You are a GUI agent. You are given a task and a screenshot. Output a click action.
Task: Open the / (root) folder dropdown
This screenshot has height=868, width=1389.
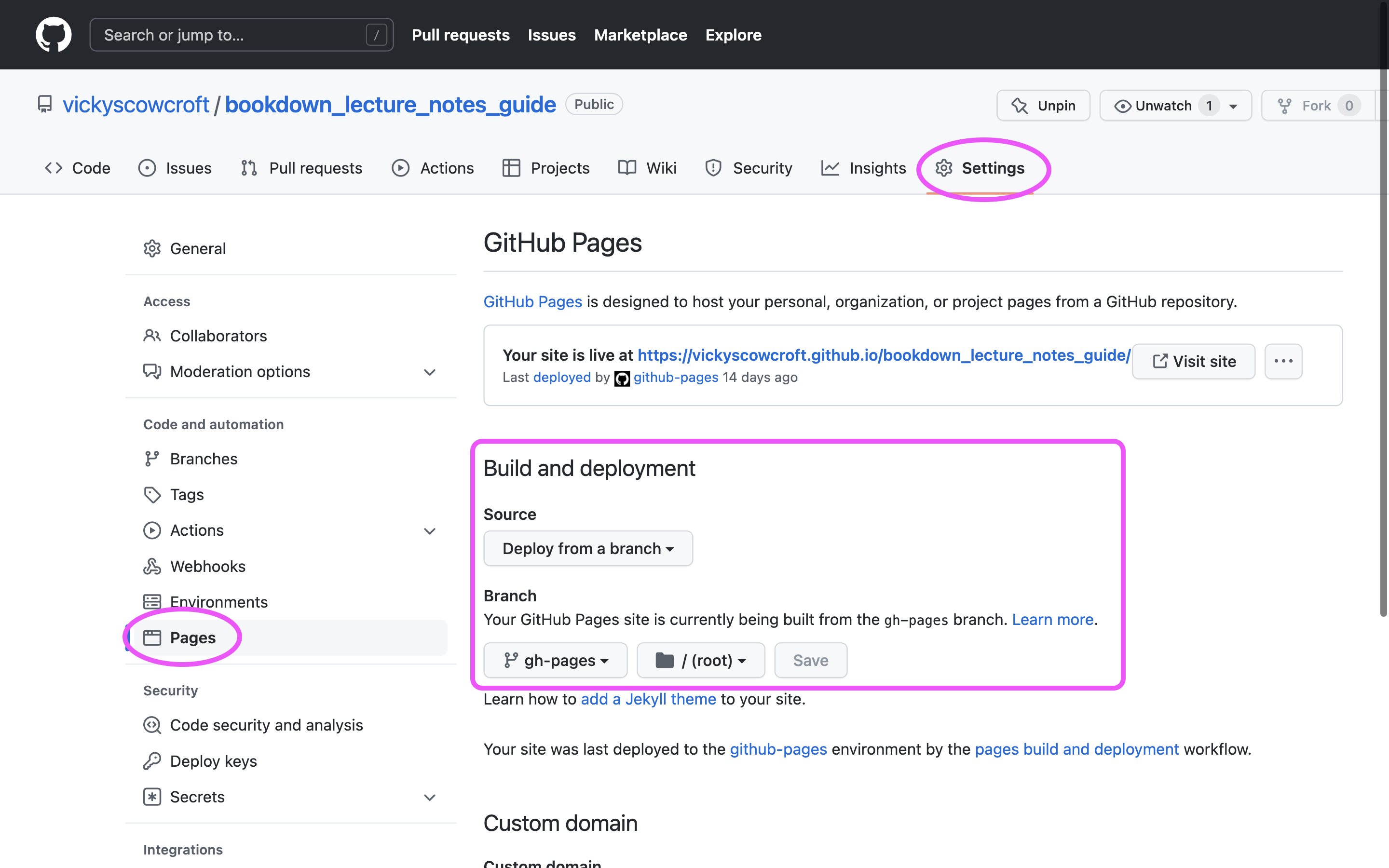[x=700, y=660]
